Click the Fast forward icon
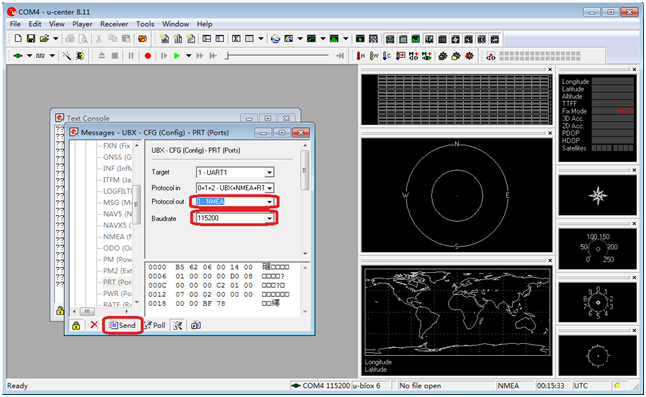646x397 pixels. [200, 56]
